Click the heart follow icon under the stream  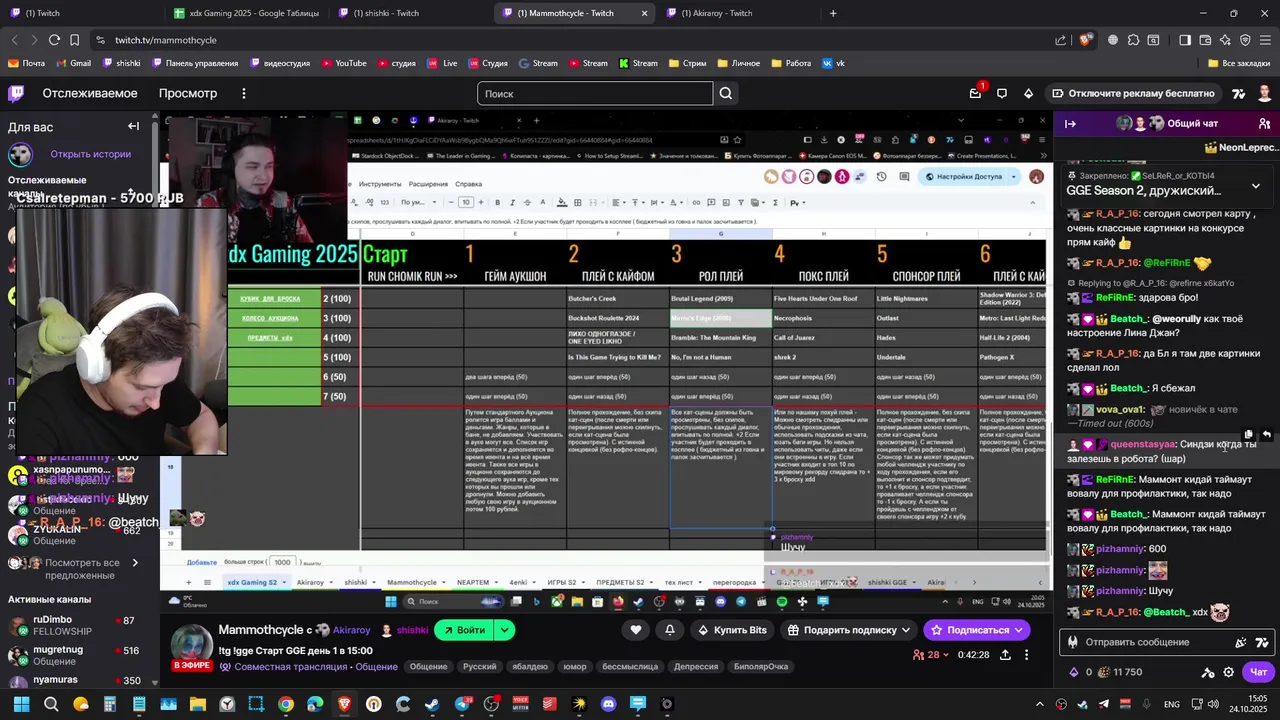(x=636, y=630)
